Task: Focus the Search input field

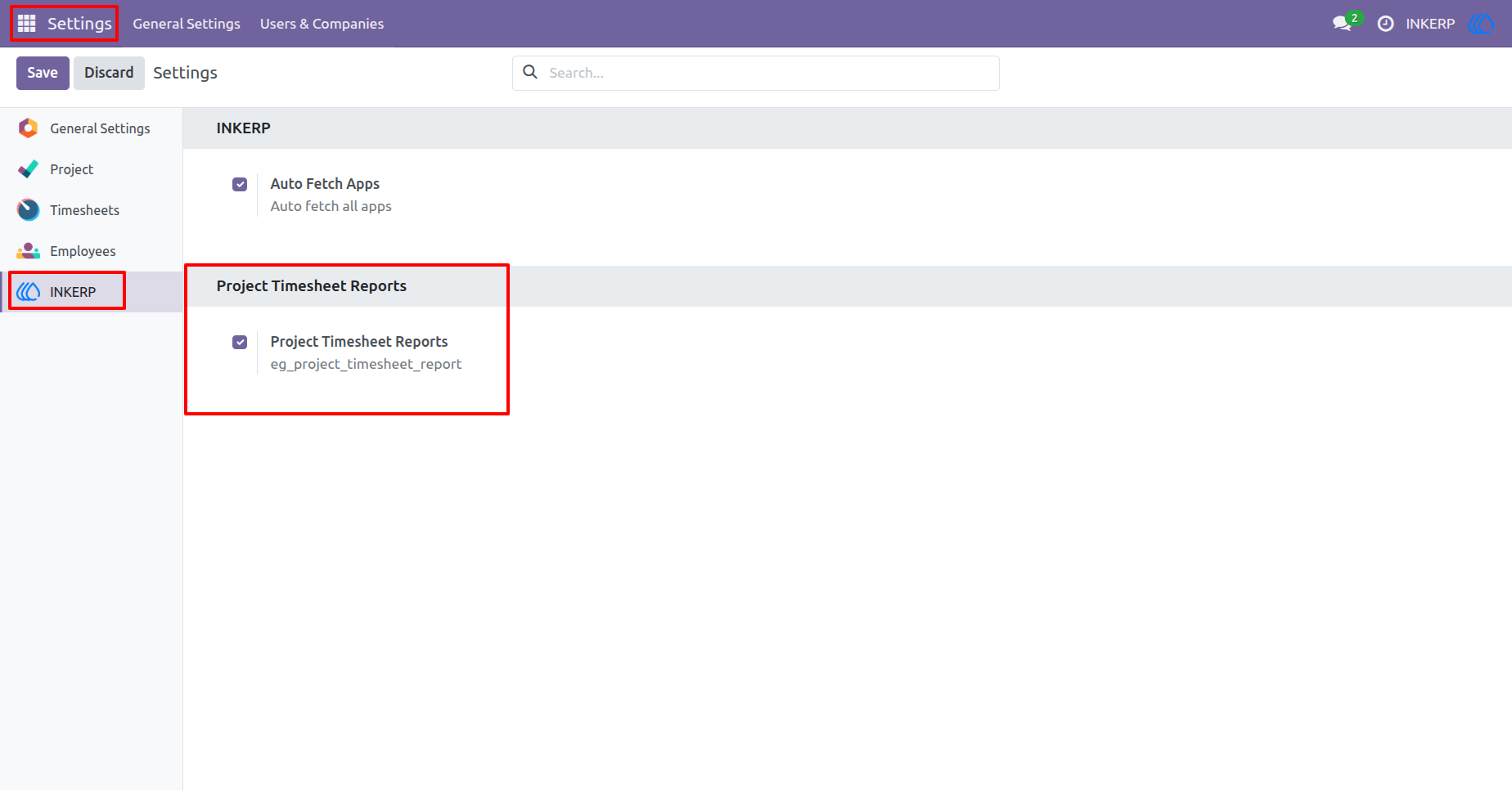Action: click(x=756, y=73)
